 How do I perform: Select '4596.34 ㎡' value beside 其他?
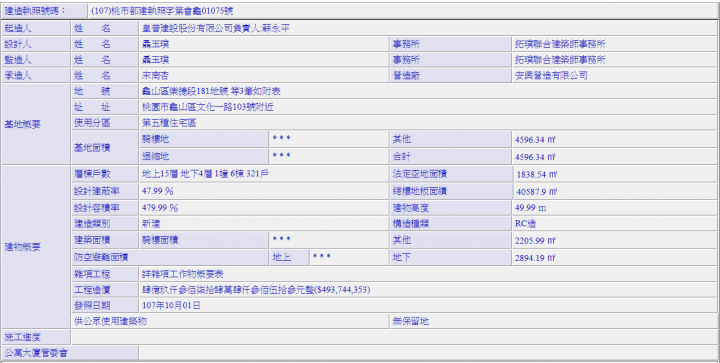coord(535,140)
